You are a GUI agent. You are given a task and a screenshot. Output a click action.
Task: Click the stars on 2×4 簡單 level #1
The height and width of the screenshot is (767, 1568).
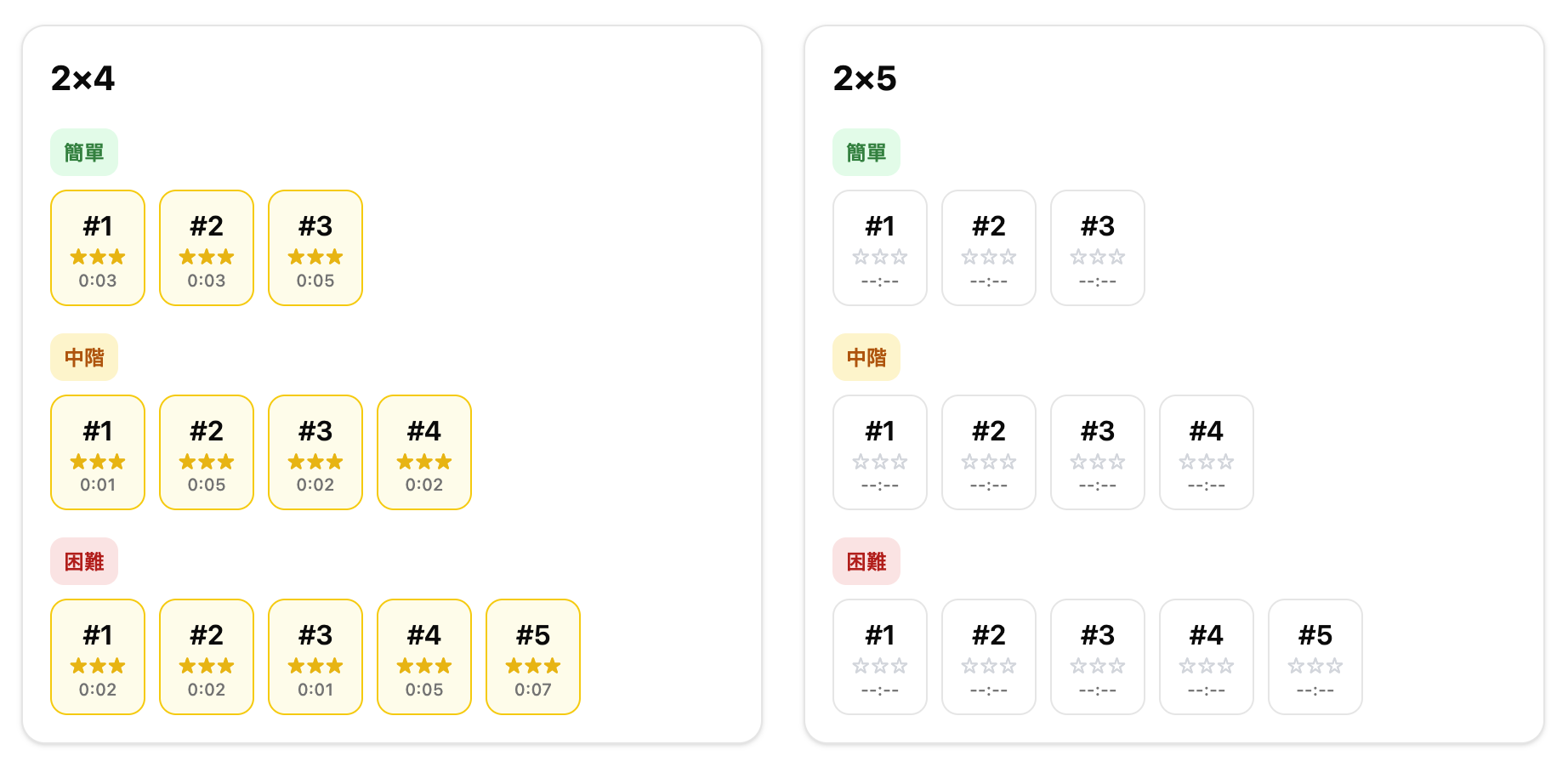point(98,257)
